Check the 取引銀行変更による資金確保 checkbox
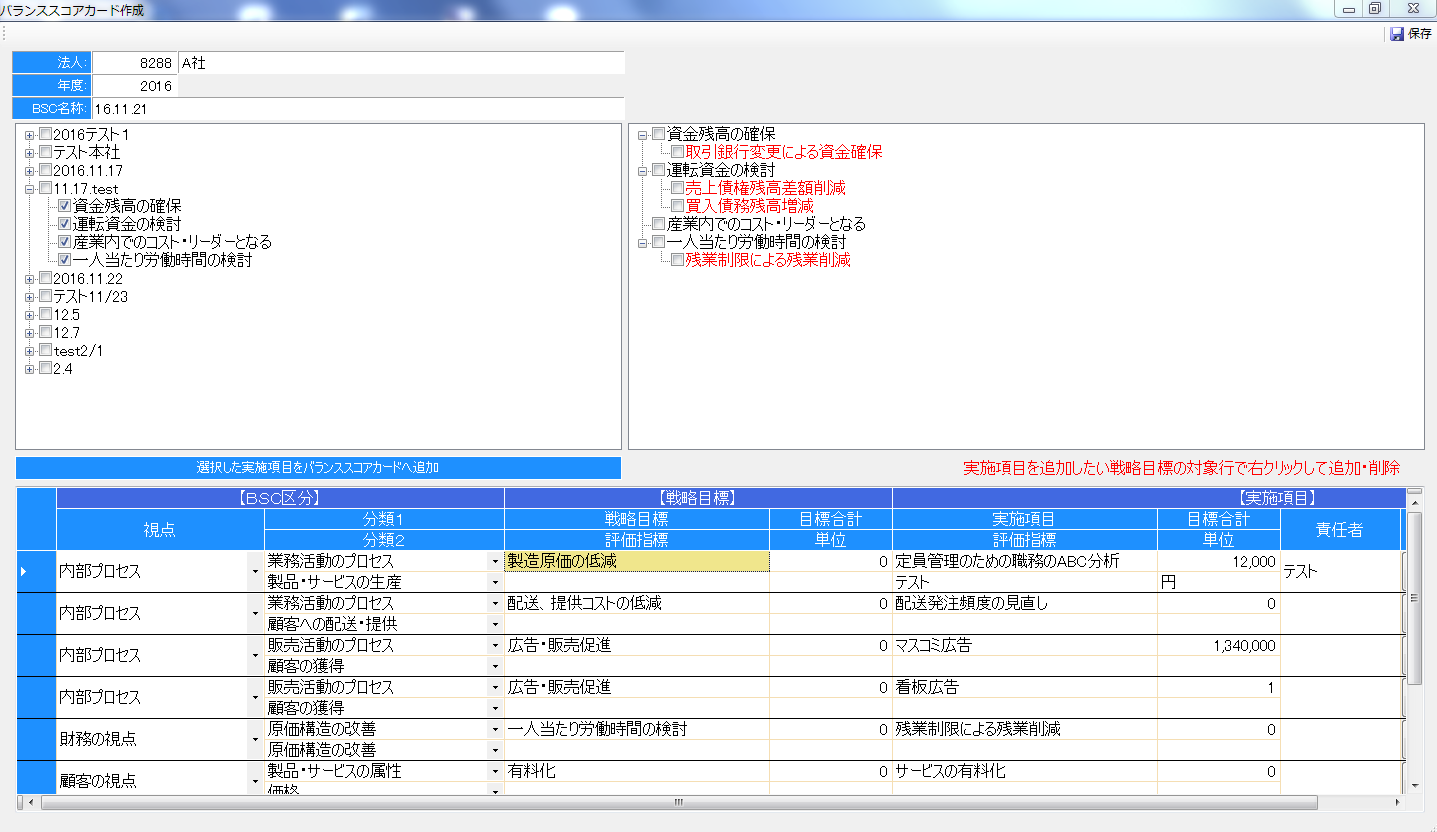Screen dimensions: 1437x832 [x=678, y=152]
